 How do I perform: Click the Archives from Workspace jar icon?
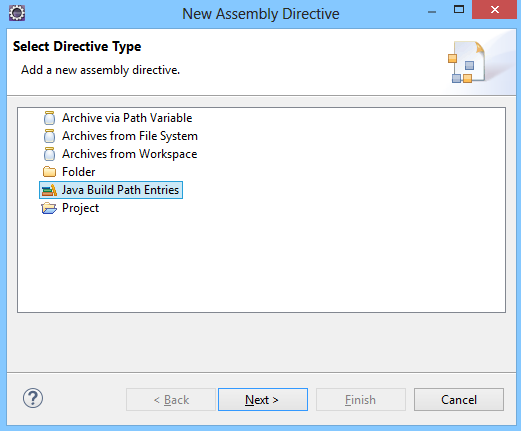click(x=49, y=154)
